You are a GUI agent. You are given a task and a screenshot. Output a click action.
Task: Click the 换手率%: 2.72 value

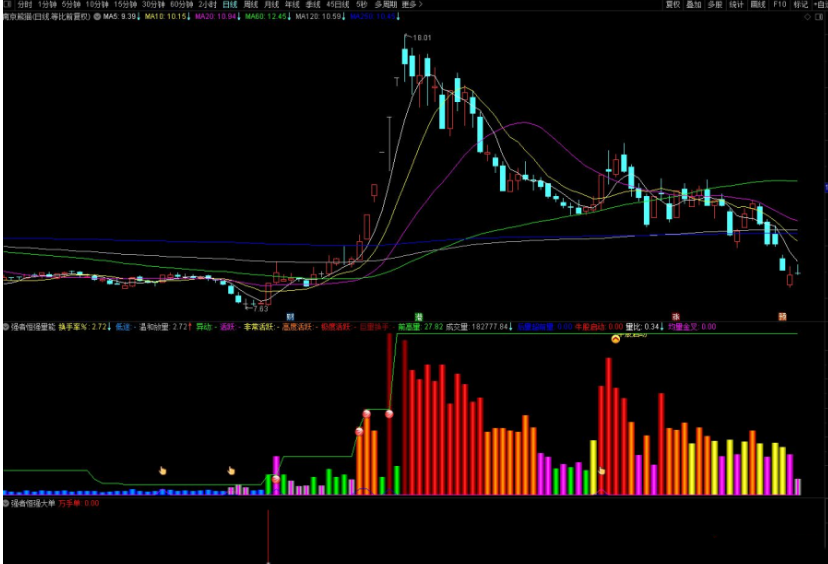click(x=84, y=327)
